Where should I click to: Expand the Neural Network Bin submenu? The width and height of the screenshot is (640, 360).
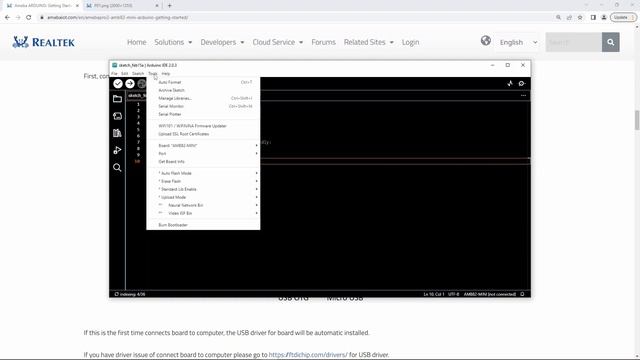(x=203, y=205)
